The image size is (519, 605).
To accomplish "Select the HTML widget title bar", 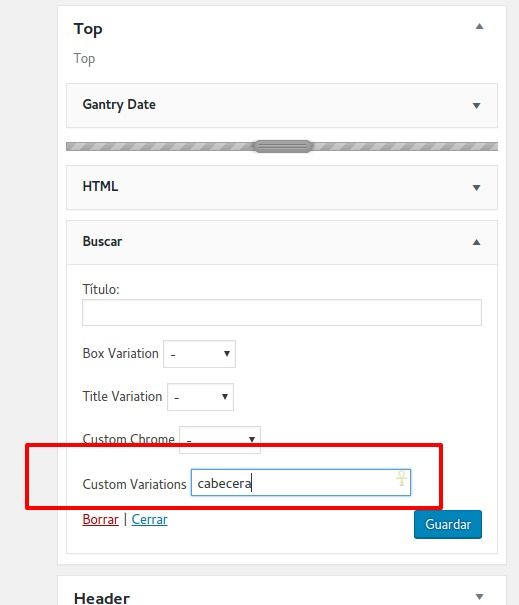I will 282,188.
